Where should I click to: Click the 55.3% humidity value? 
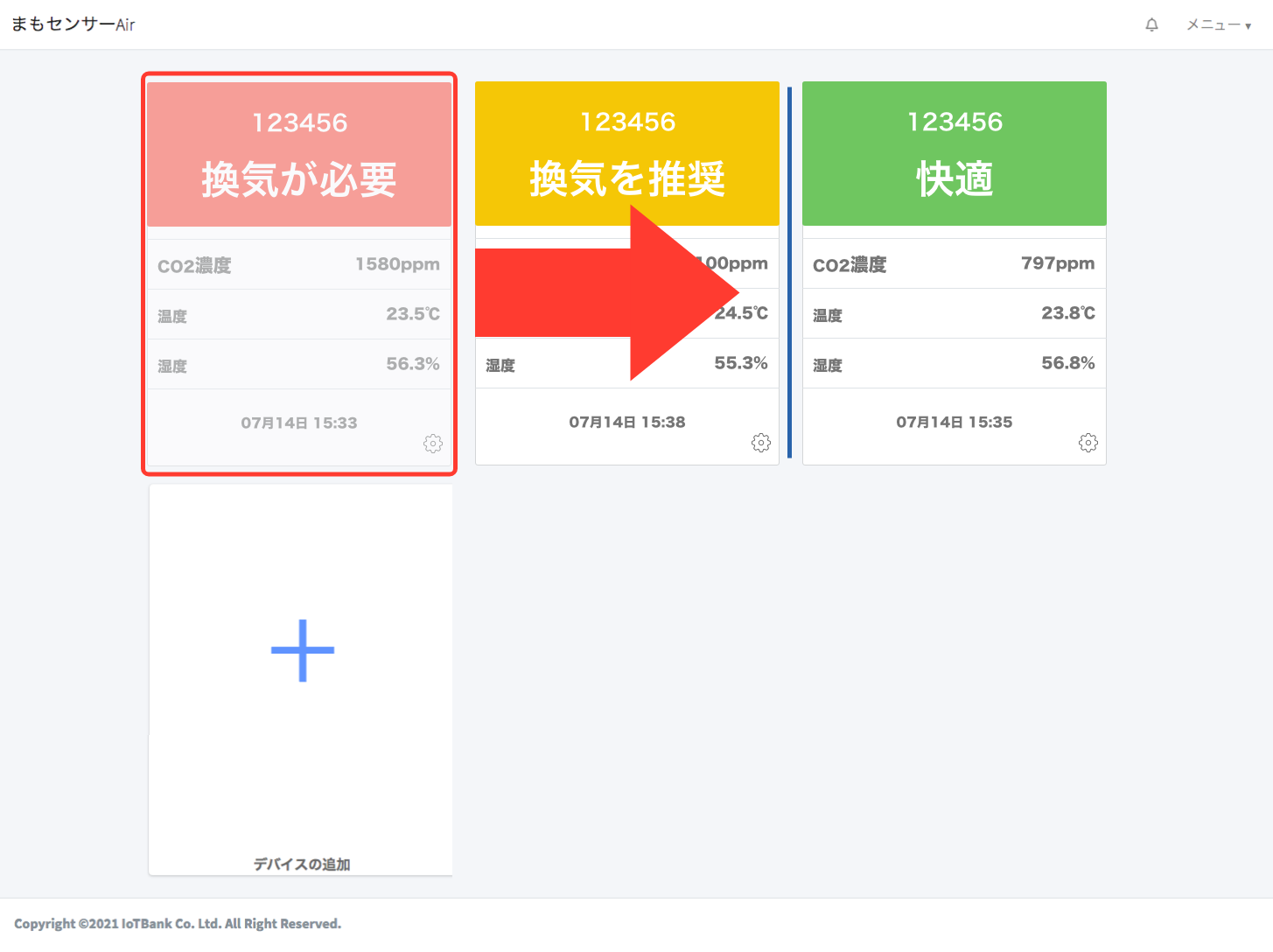(x=741, y=363)
